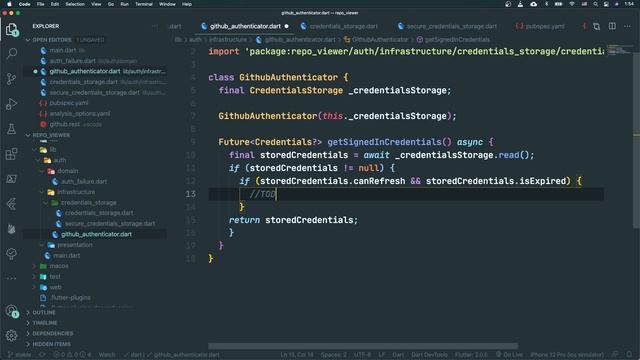Viewport: 640px width, 360px height.
Task: Collapse the auth folder
Action: click(x=60, y=160)
